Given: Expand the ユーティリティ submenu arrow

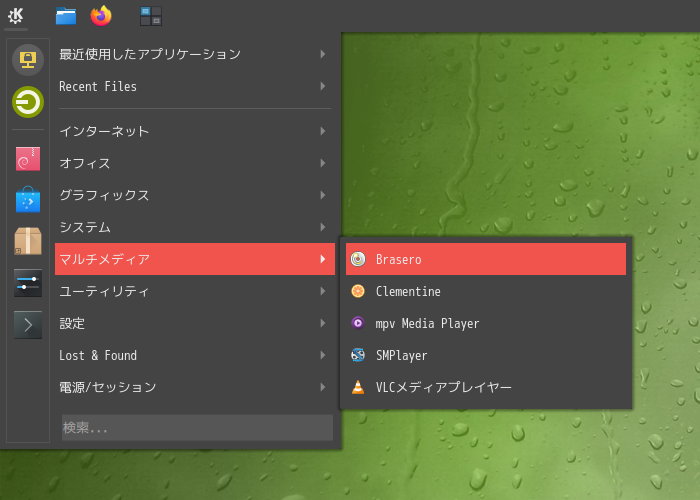Looking at the screenshot, I should point(323,291).
